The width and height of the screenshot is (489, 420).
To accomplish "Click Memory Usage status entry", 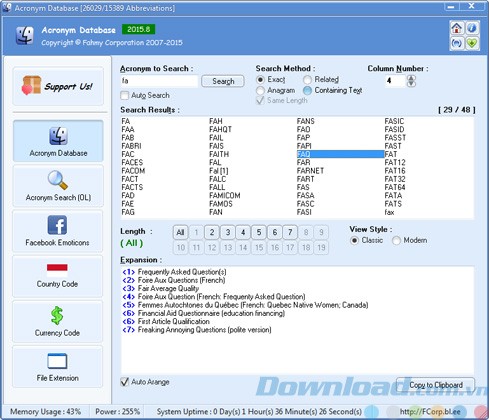I will tap(45, 412).
